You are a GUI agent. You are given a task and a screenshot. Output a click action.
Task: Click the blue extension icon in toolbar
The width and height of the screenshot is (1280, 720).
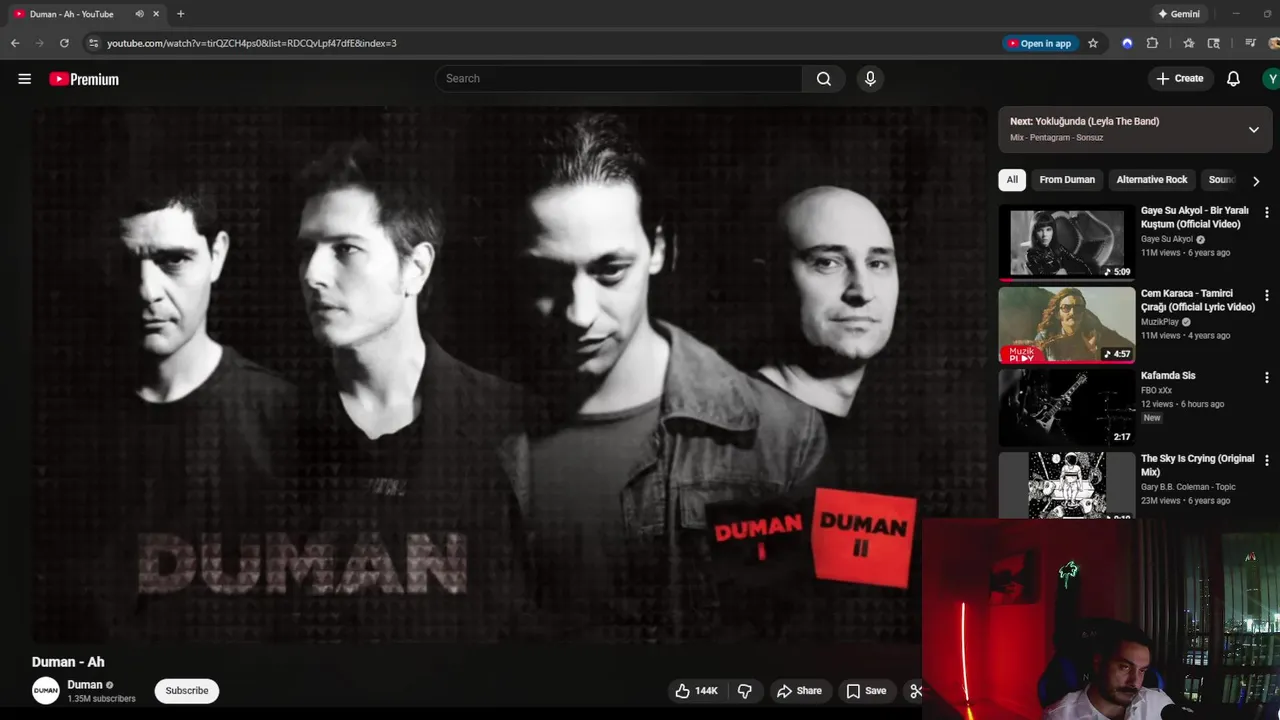[1127, 43]
